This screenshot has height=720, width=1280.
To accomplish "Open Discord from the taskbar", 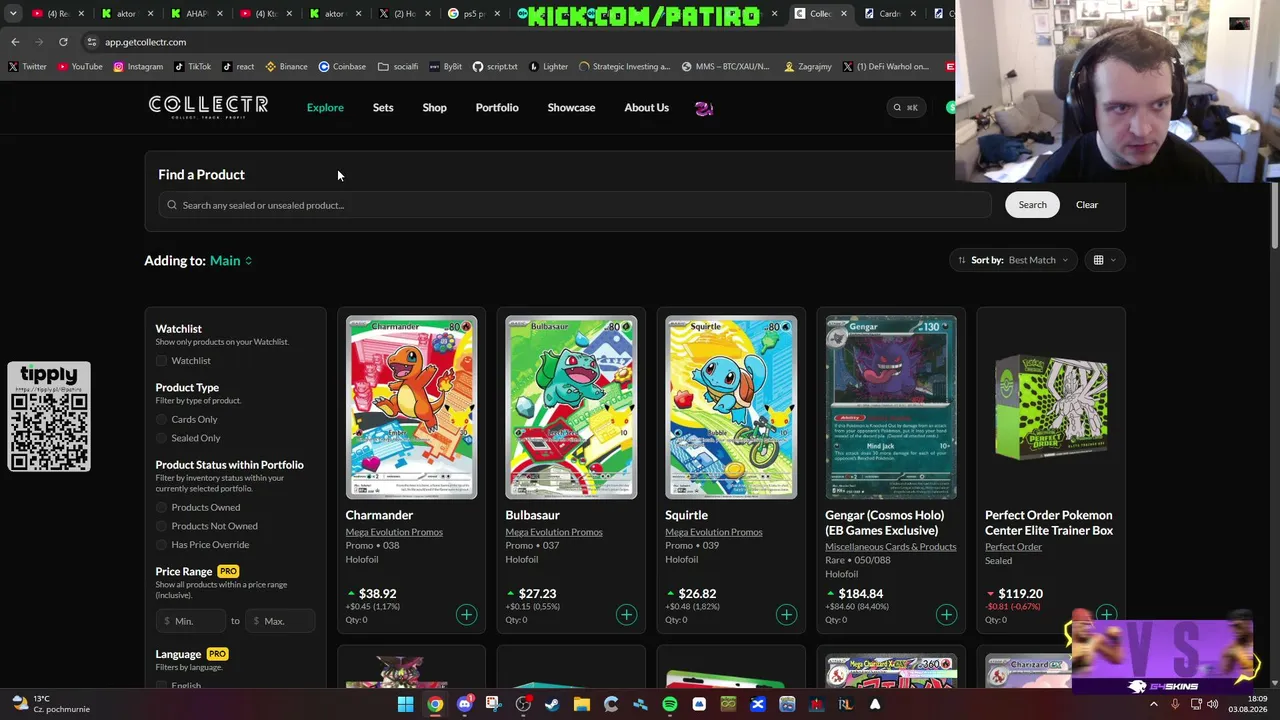I will click(x=464, y=704).
